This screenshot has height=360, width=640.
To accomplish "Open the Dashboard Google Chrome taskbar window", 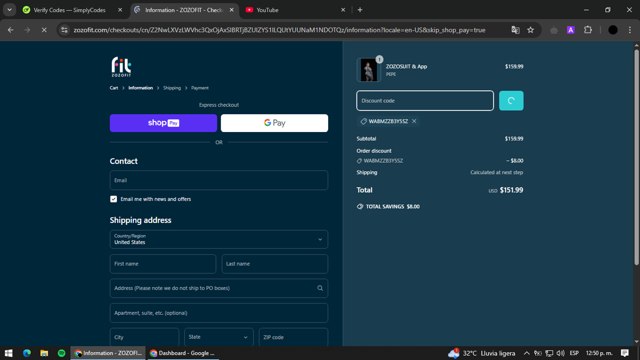I will 182,353.
